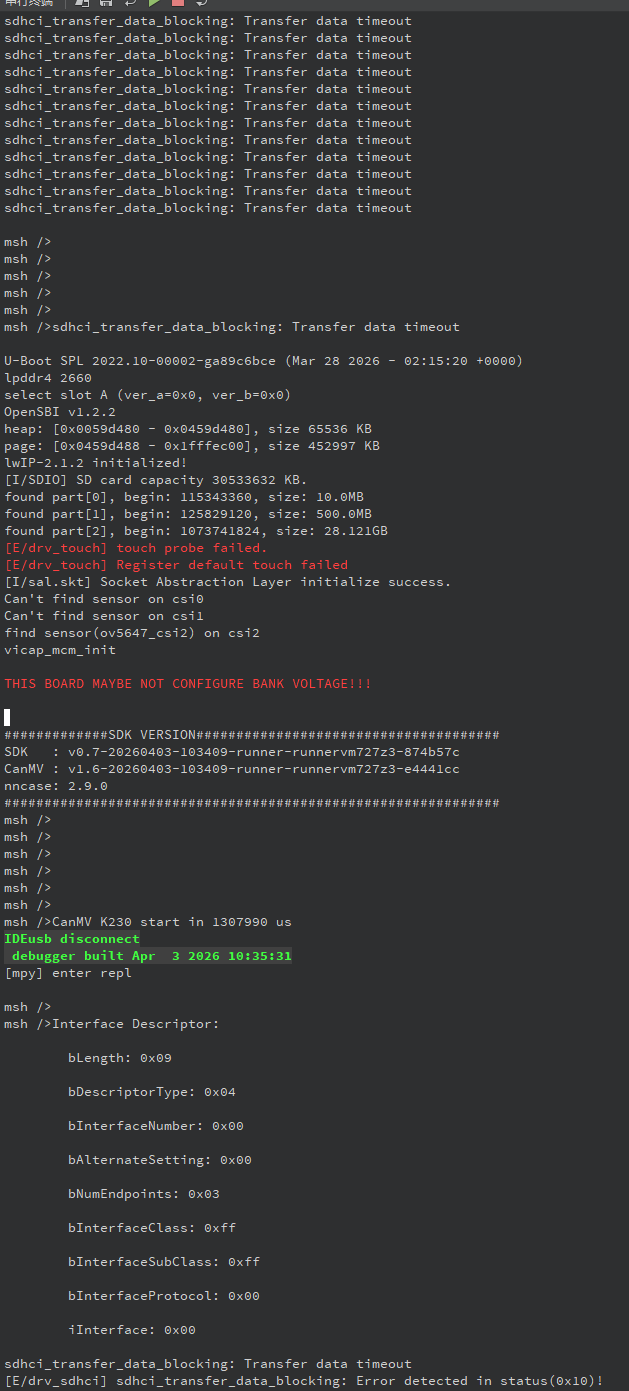This screenshot has width=629, height=1391.
Task: Select the 串行终端 serial terminal tab
Action: 29,3
